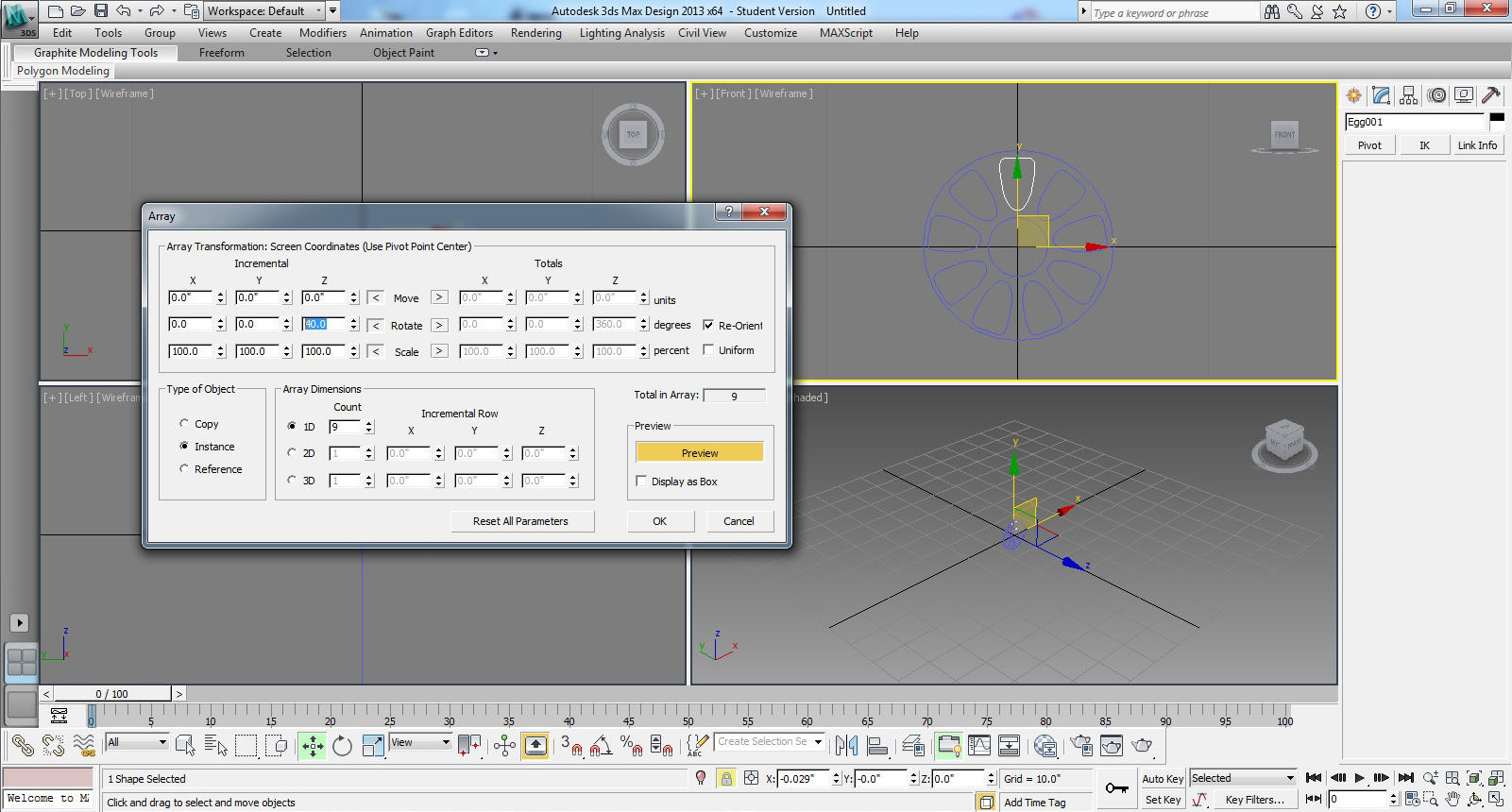Click the Unlink Selection icon
This screenshot has width=1512, height=812.
pyautogui.click(x=53, y=746)
